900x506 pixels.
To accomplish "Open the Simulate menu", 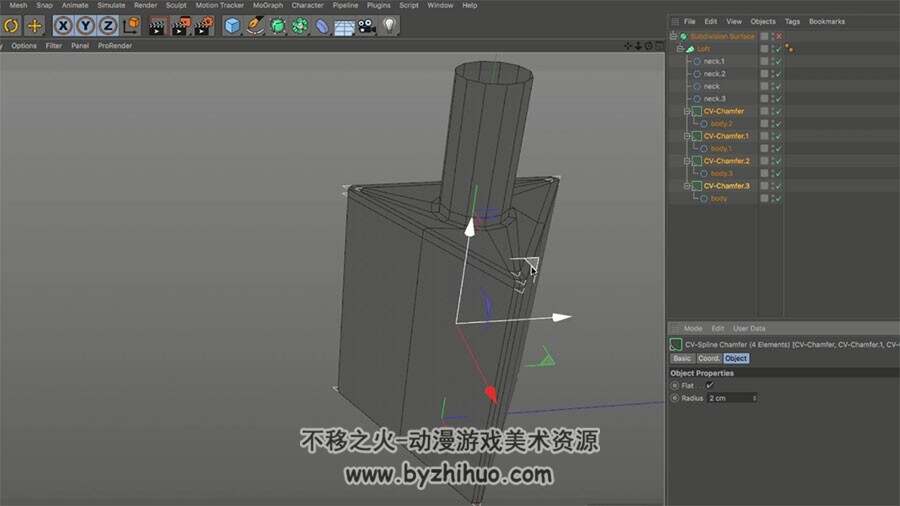I will (x=111, y=5).
